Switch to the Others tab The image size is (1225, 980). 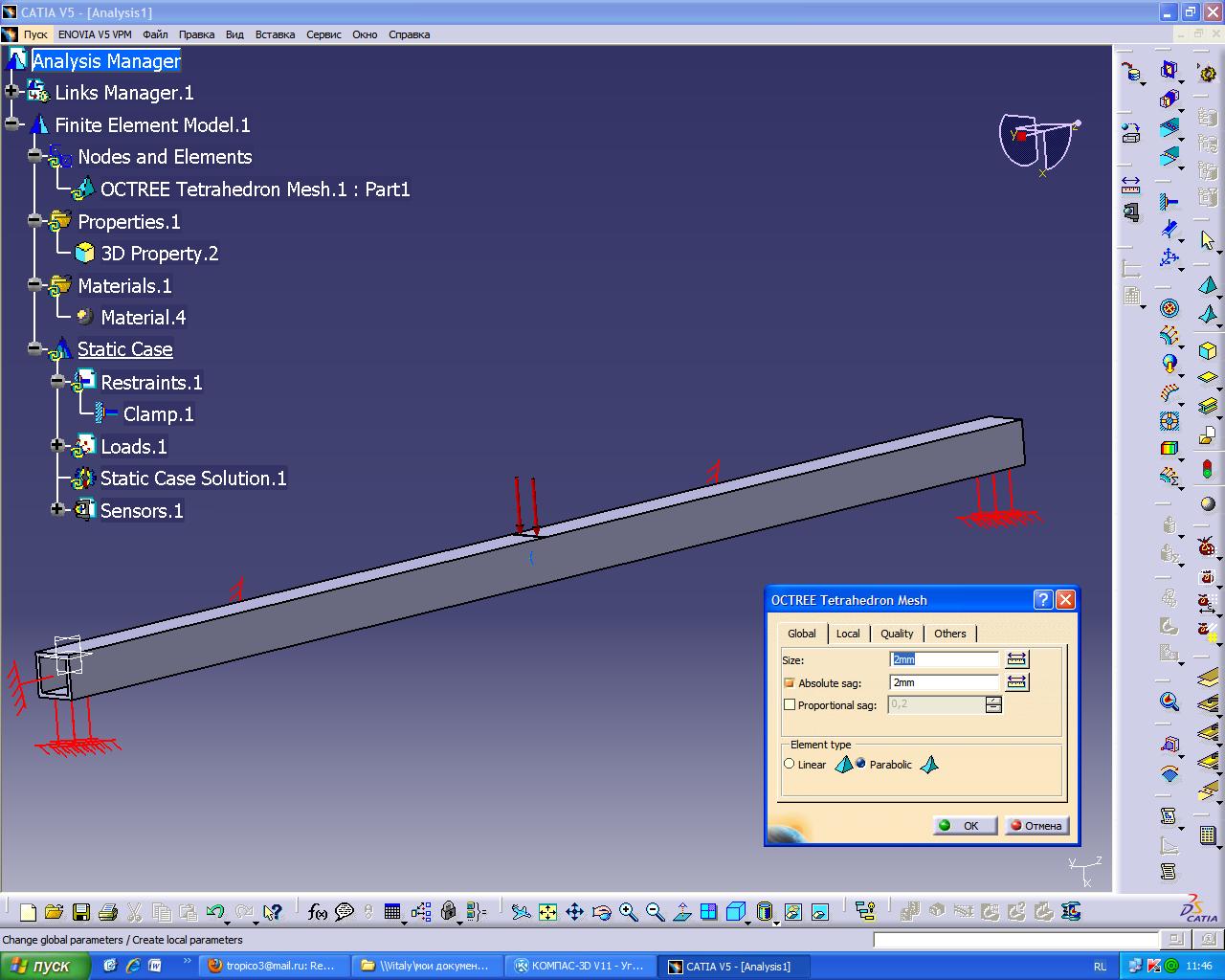[950, 634]
